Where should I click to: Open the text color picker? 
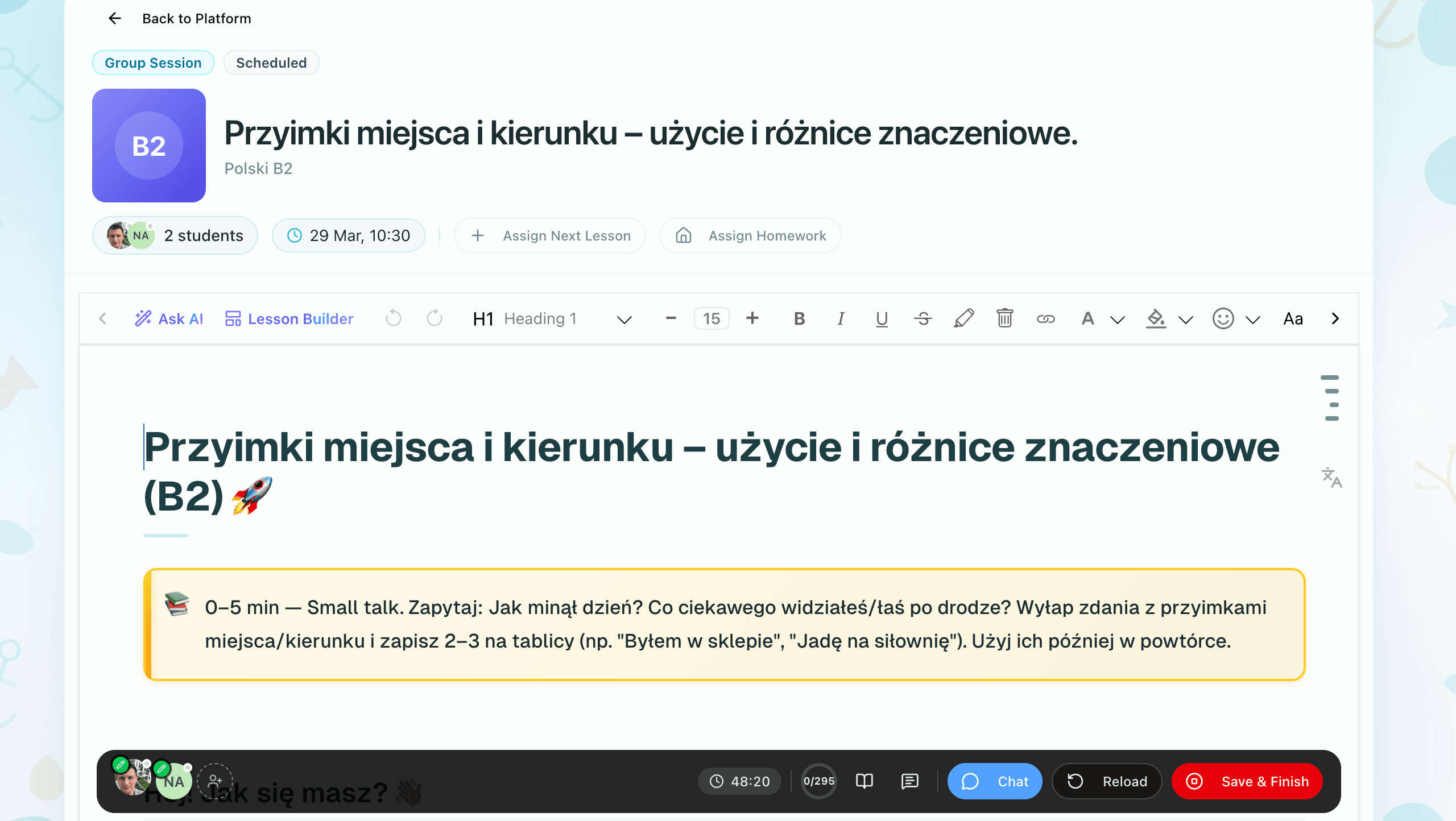tap(1088, 318)
